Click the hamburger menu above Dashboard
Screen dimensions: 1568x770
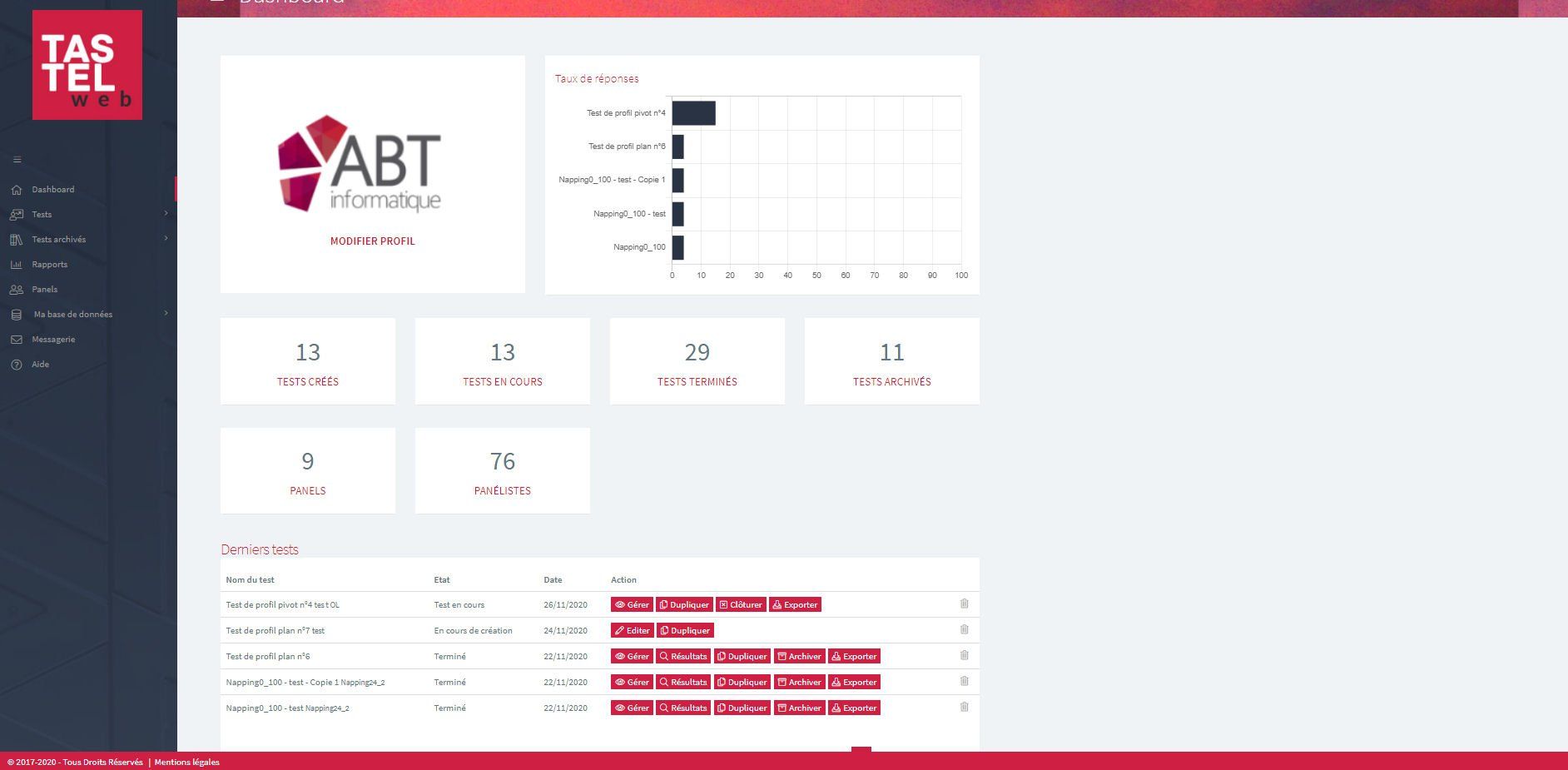coord(17,160)
